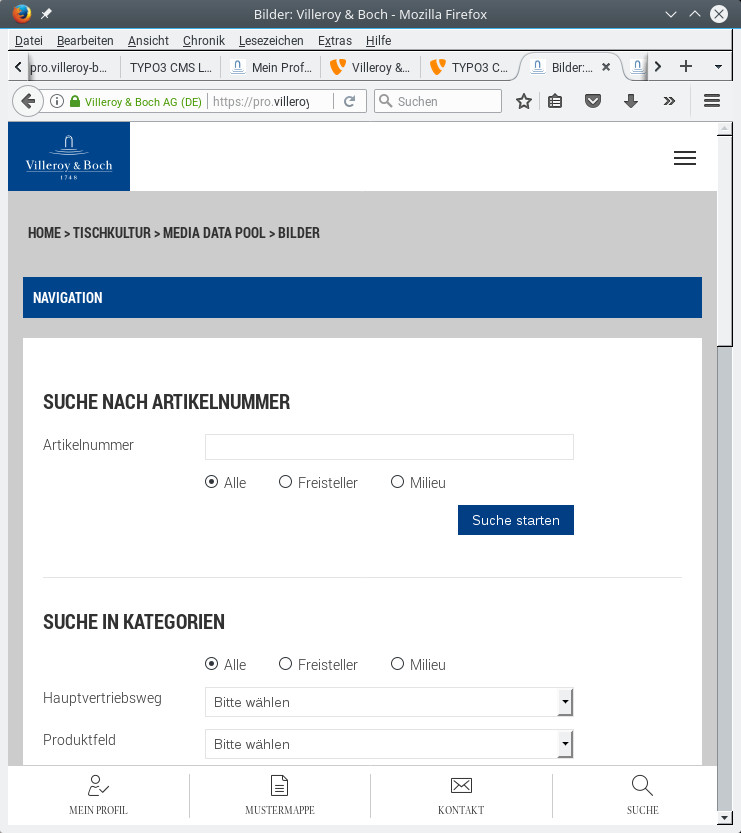Open Suche magnifier in bottom bar
Viewport: 741px width, 833px height.
point(642,795)
